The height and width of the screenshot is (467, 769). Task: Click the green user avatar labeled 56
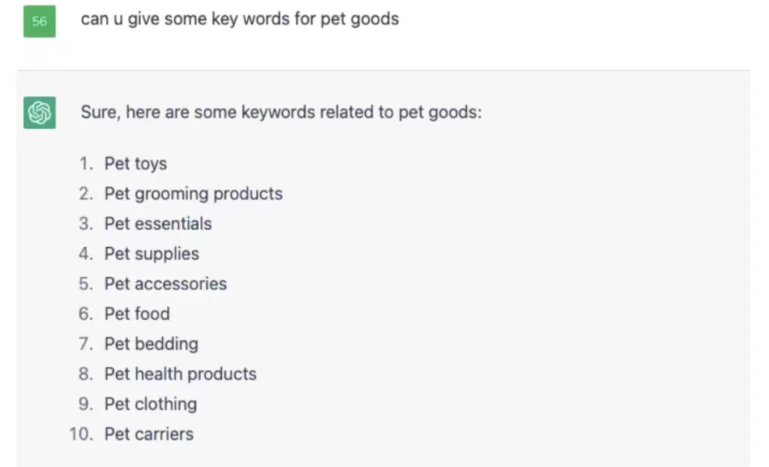tap(39, 21)
